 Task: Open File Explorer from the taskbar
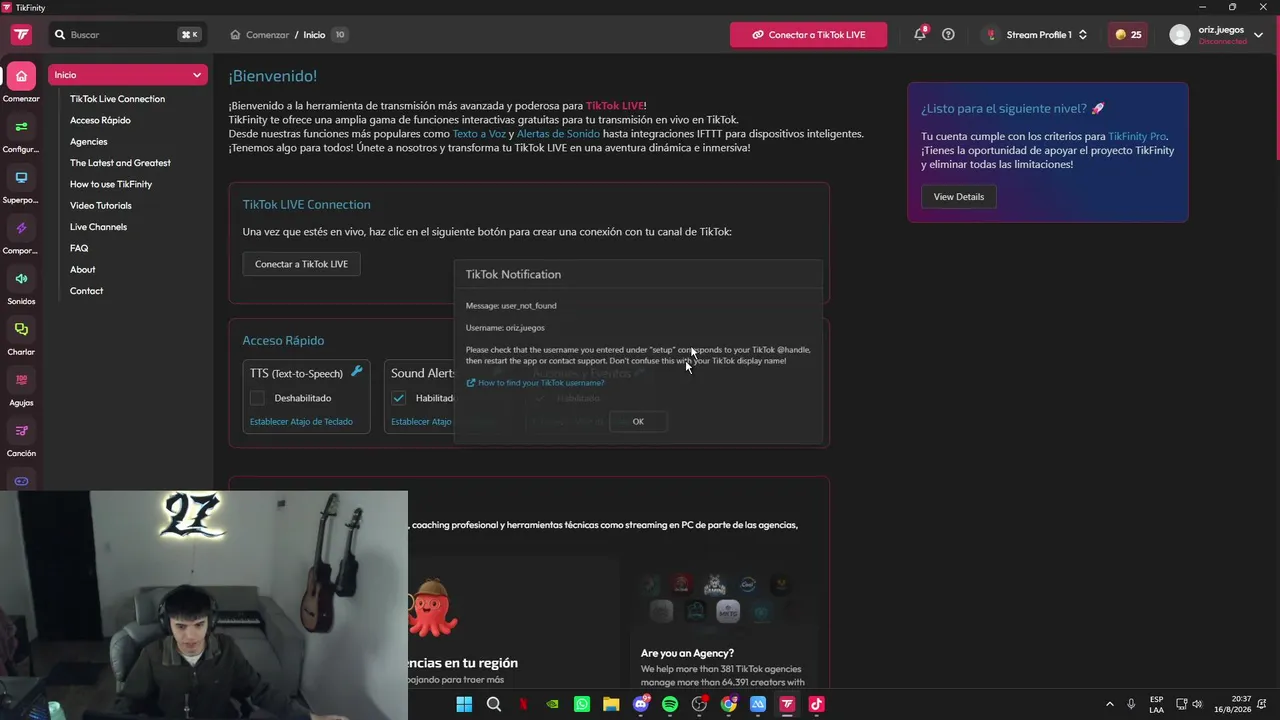[x=611, y=704]
